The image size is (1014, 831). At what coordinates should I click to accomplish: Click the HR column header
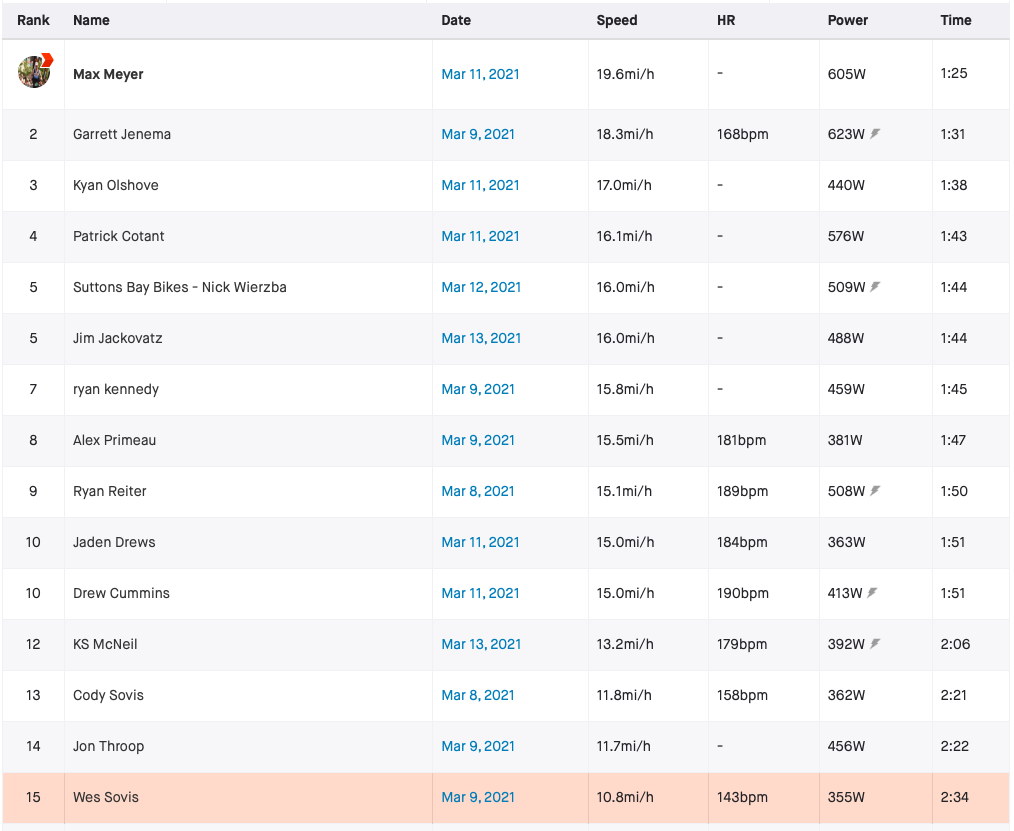pos(724,20)
